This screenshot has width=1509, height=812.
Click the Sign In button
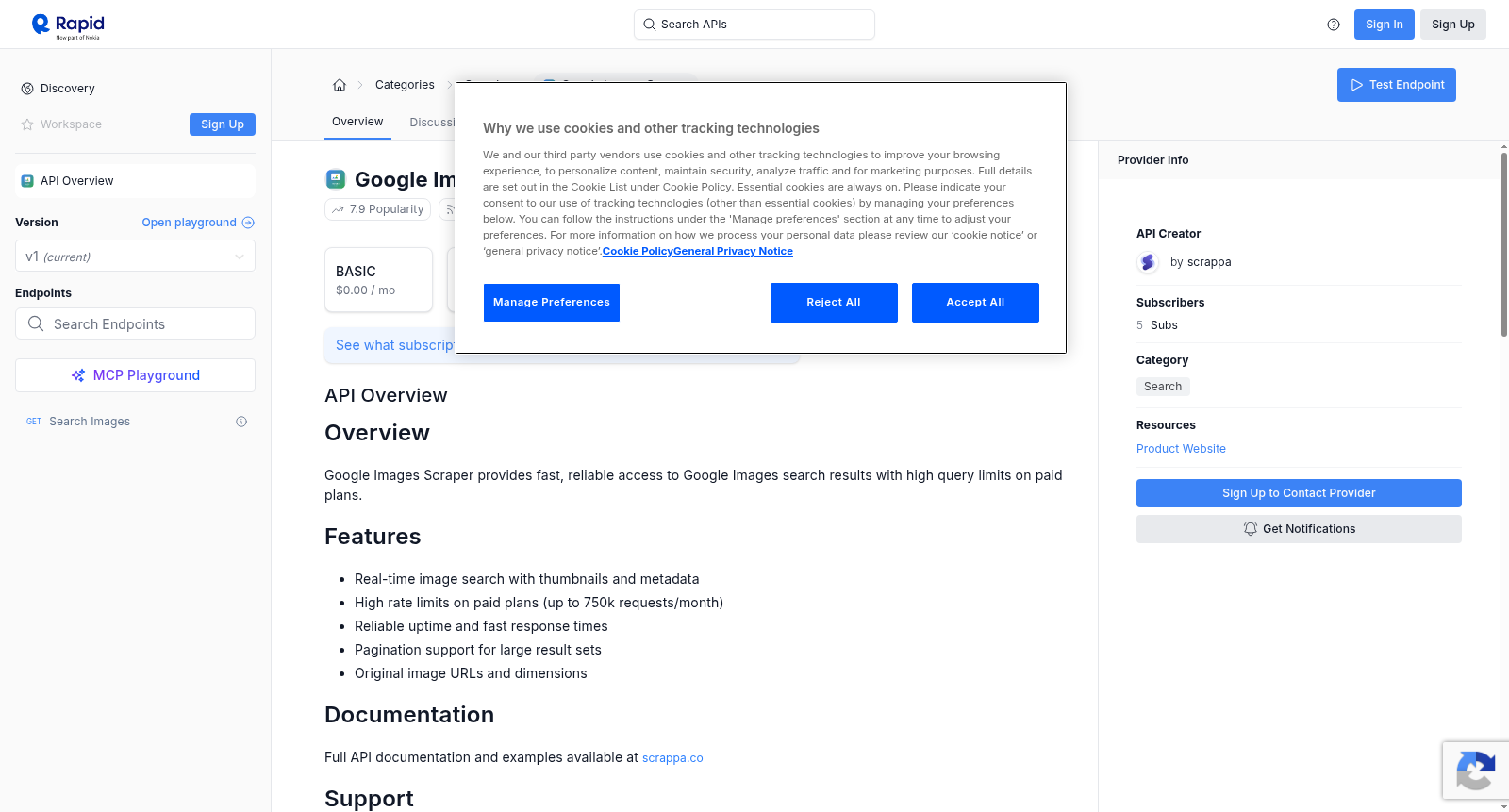click(1384, 25)
